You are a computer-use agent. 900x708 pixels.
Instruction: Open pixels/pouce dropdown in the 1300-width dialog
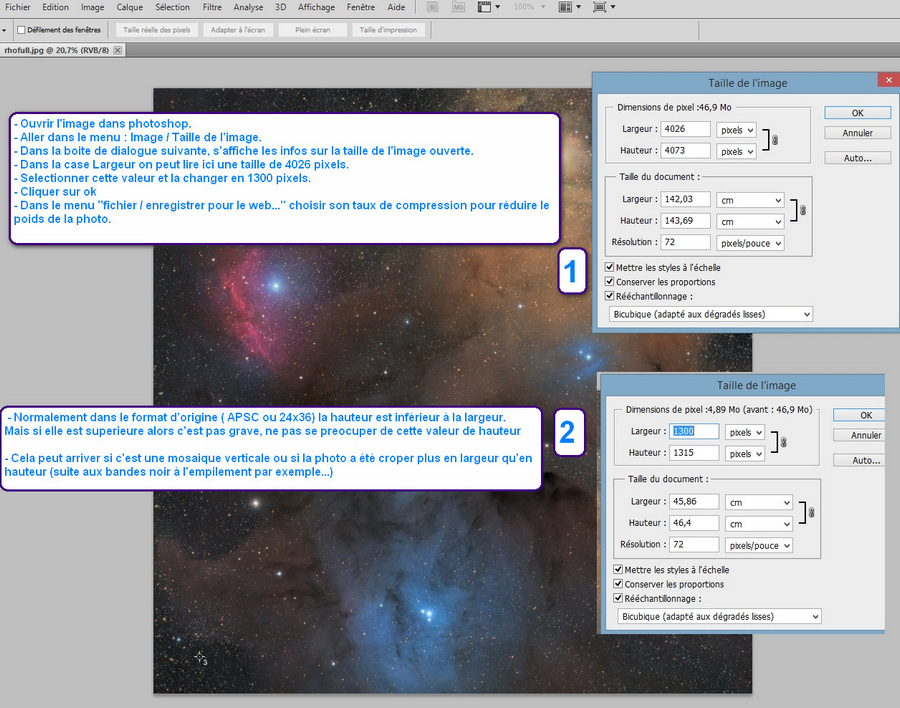coord(759,545)
